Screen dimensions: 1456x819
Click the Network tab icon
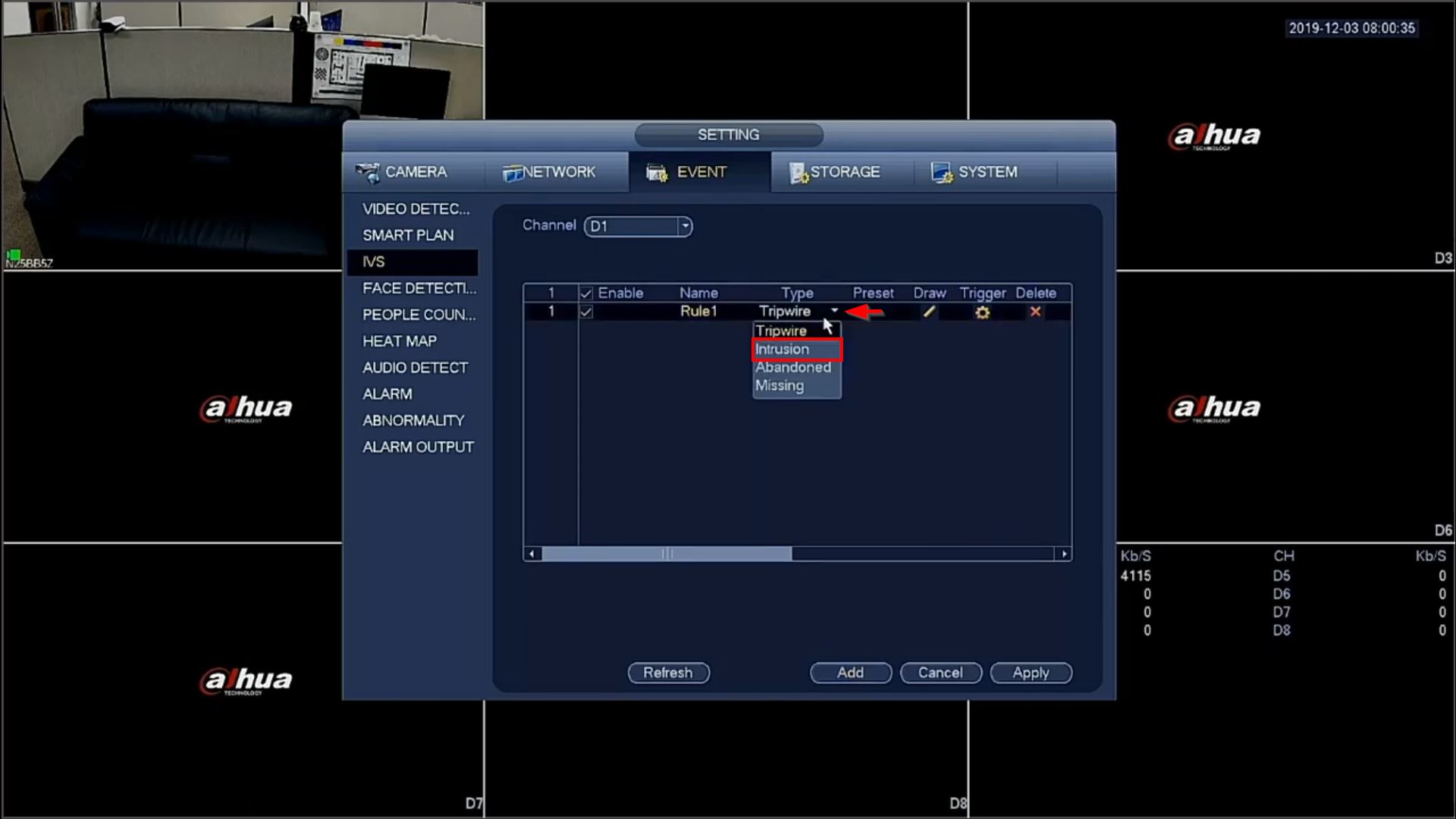click(x=513, y=173)
